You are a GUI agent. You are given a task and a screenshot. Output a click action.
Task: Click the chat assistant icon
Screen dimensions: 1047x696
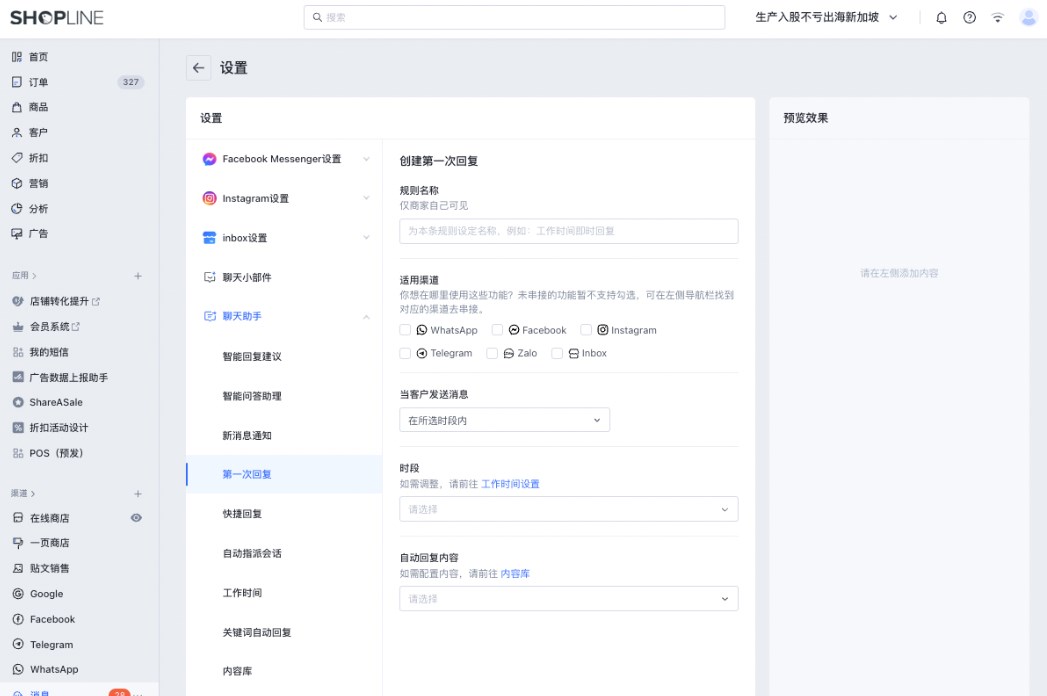pyautogui.click(x=210, y=316)
